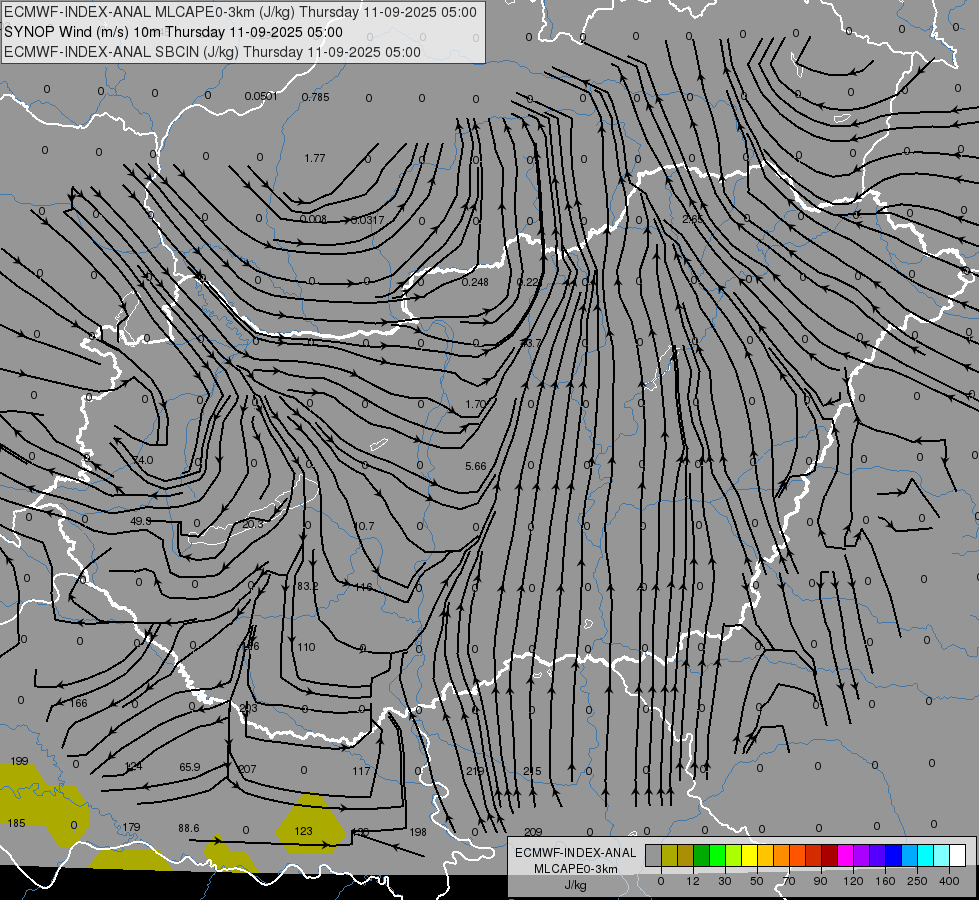This screenshot has height=900, width=979.
Task: Click legend tick label 12
Action: point(693,881)
